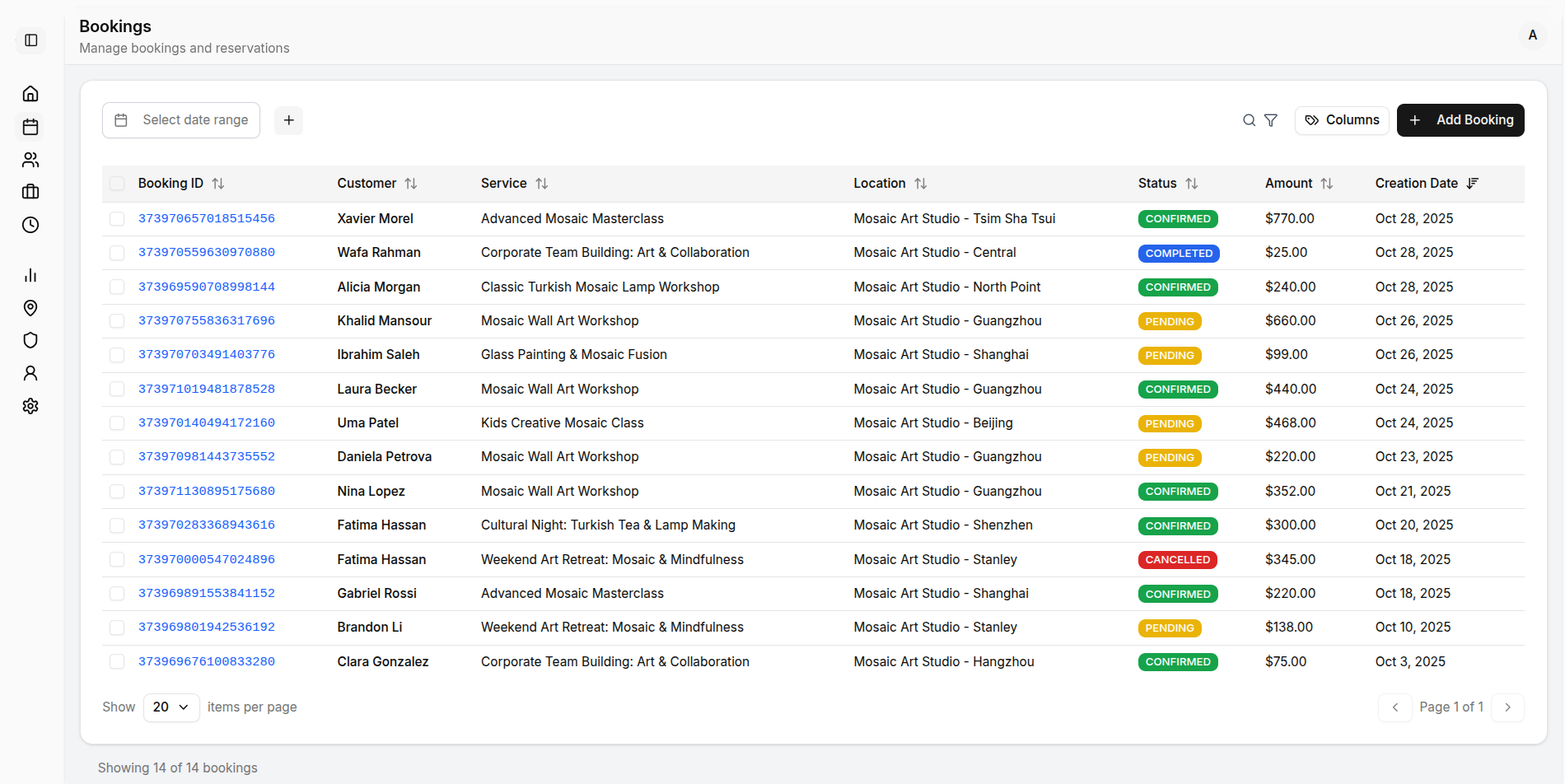Open the Columns panel
The width and height of the screenshot is (1565, 784).
(x=1341, y=120)
